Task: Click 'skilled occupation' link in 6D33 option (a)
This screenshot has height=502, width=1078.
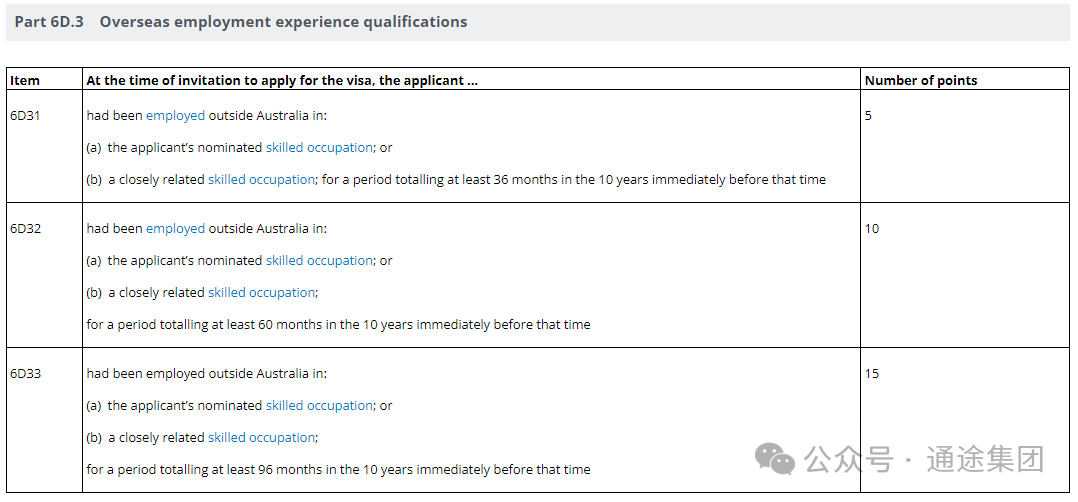Action: [x=319, y=406]
